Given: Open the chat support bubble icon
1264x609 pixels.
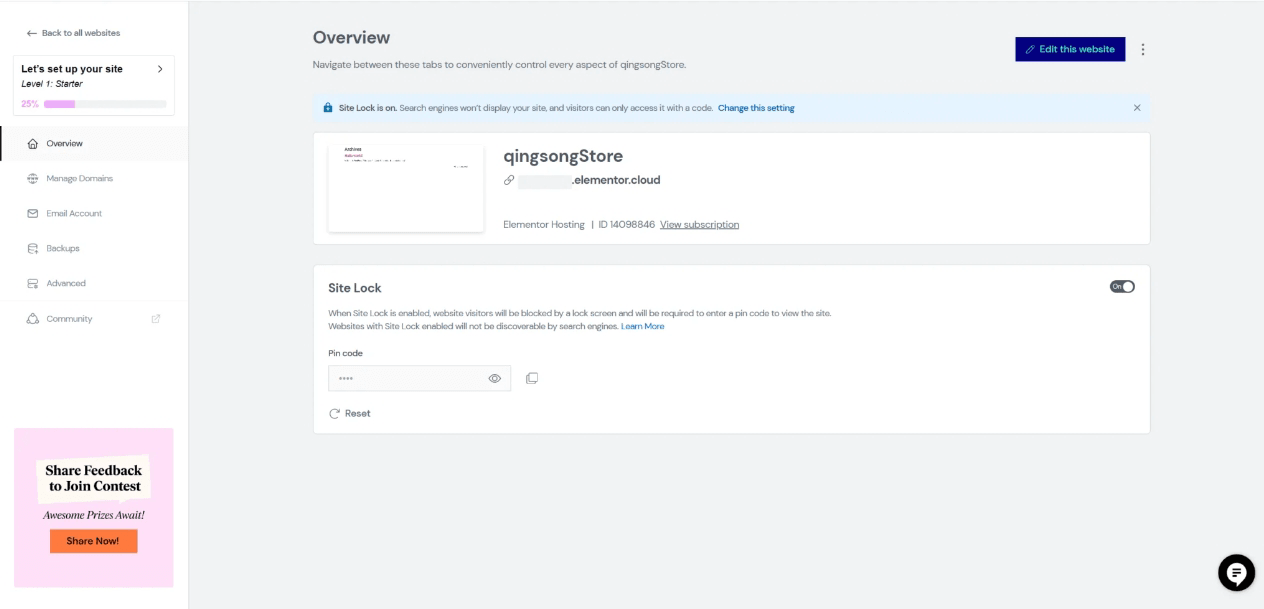Looking at the screenshot, I should click(x=1236, y=572).
